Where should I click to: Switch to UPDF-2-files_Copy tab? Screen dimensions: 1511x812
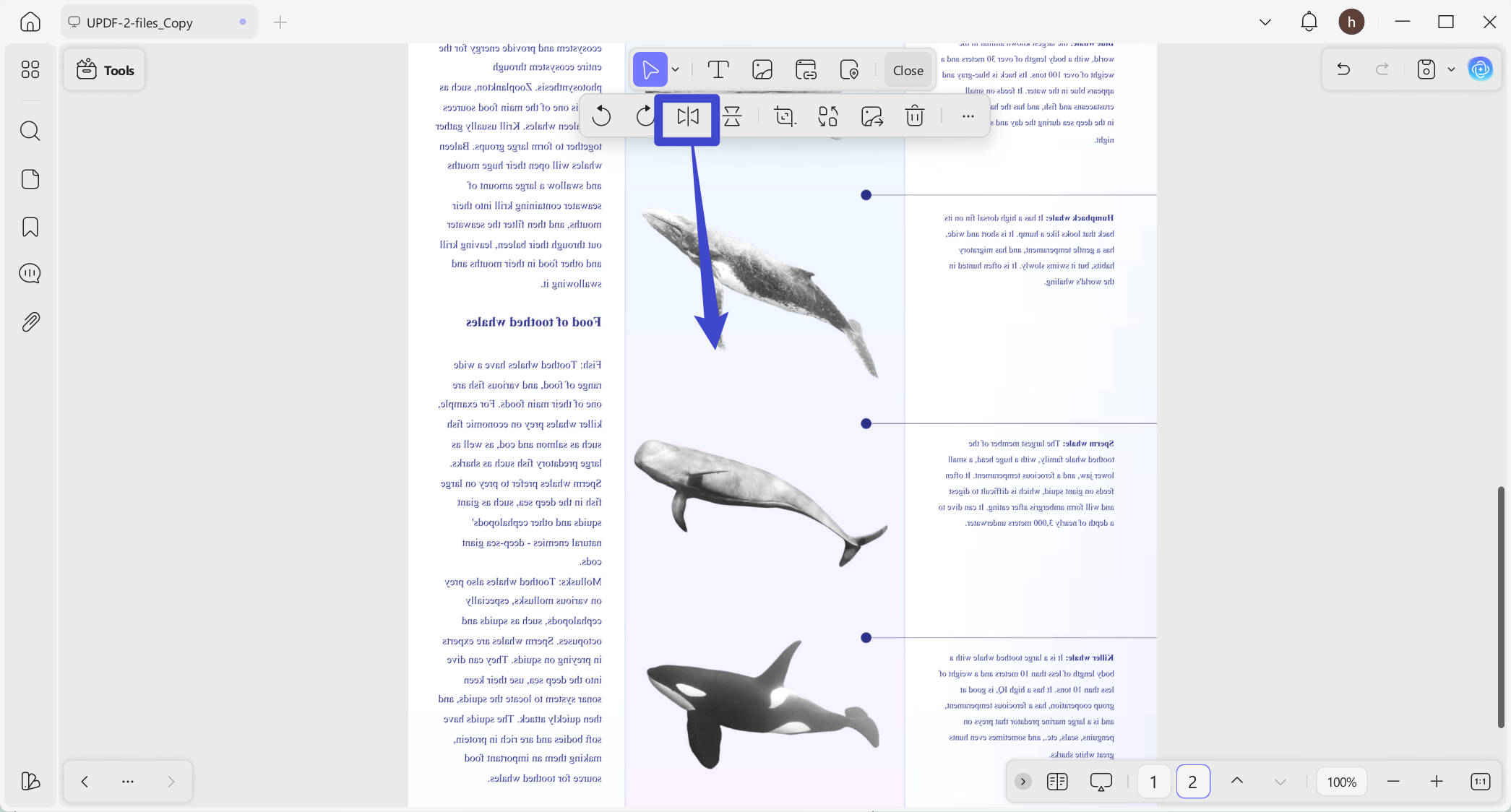[x=158, y=22]
